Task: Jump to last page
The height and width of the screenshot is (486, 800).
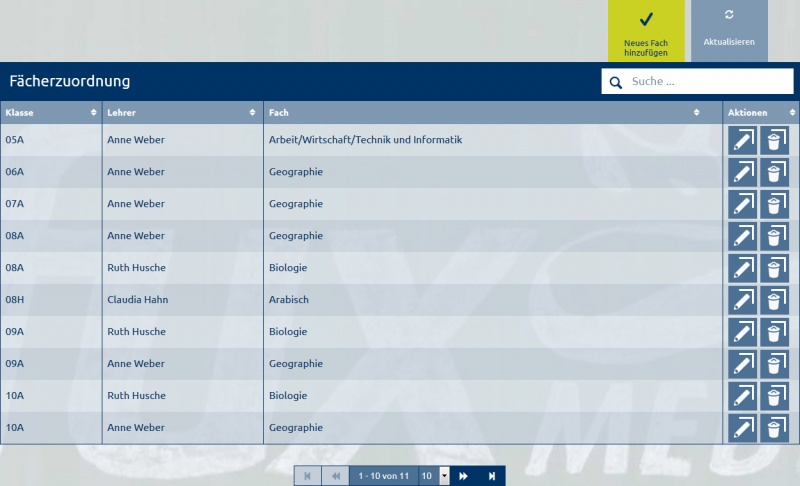Action: point(491,476)
